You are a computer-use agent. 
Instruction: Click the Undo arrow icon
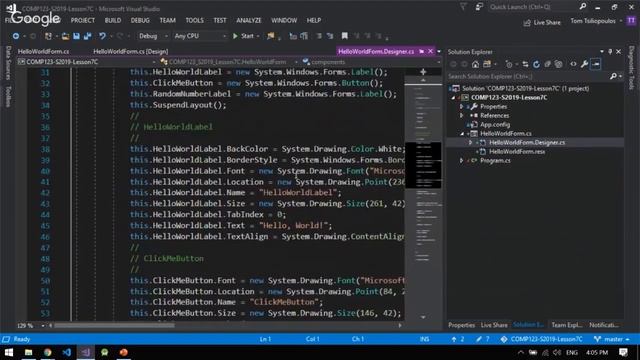tap(102, 36)
